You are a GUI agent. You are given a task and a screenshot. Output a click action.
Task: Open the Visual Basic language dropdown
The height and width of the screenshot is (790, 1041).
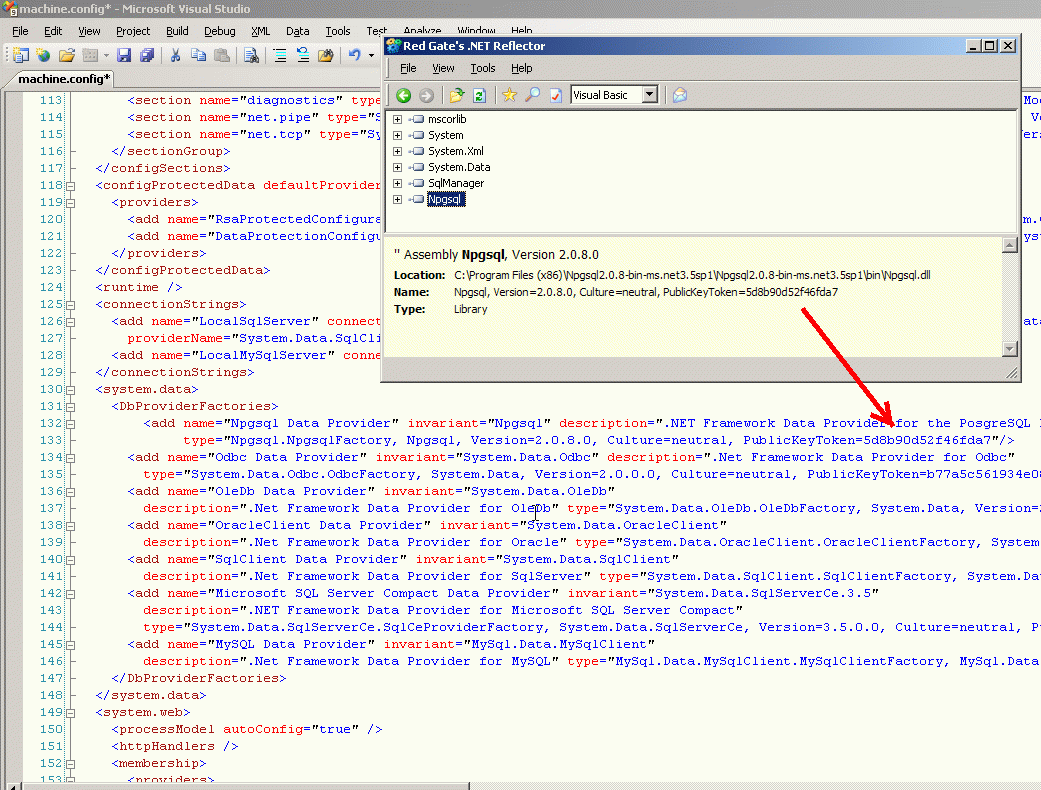click(x=650, y=95)
